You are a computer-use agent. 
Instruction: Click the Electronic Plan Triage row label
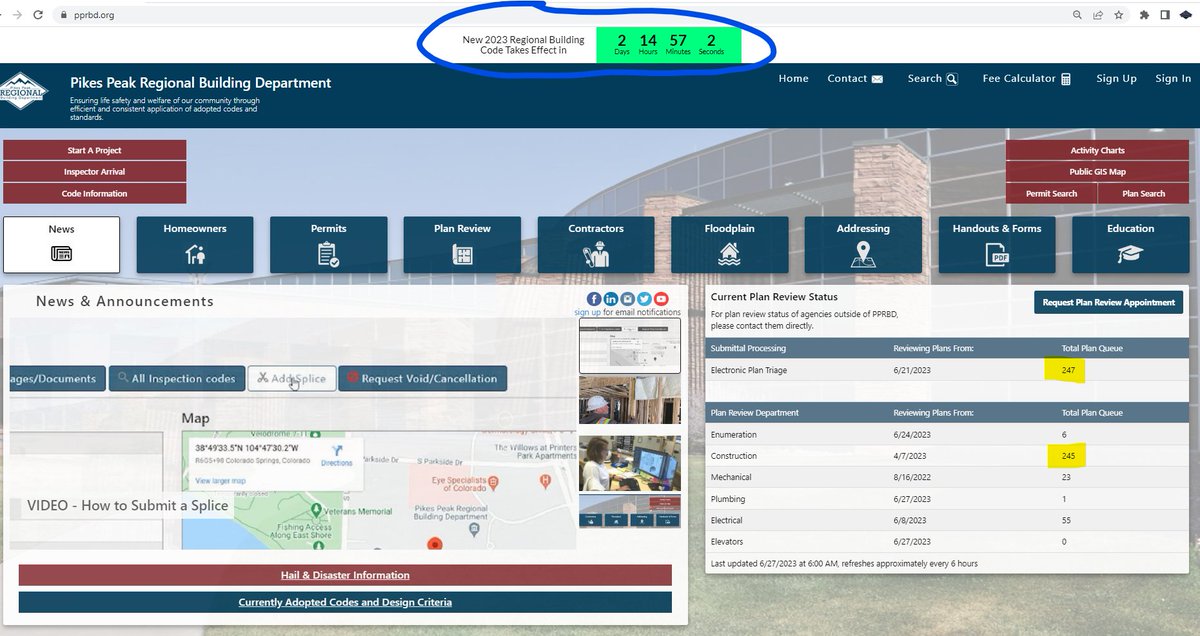click(747, 371)
